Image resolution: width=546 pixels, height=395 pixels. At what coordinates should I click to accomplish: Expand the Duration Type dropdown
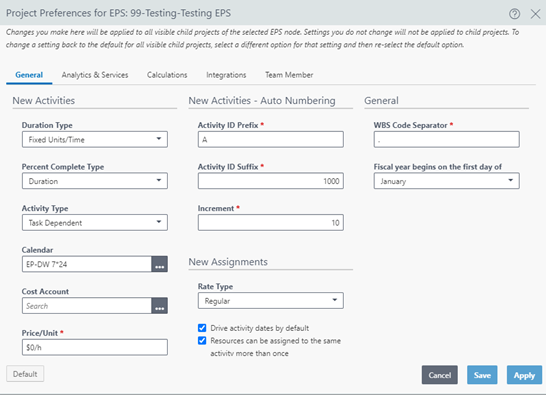coord(95,139)
